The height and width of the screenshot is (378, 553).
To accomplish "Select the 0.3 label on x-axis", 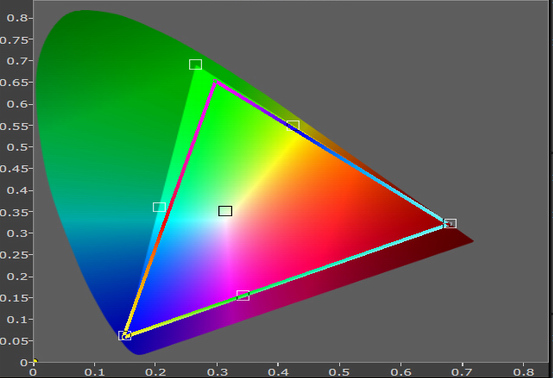I will click(x=217, y=372).
